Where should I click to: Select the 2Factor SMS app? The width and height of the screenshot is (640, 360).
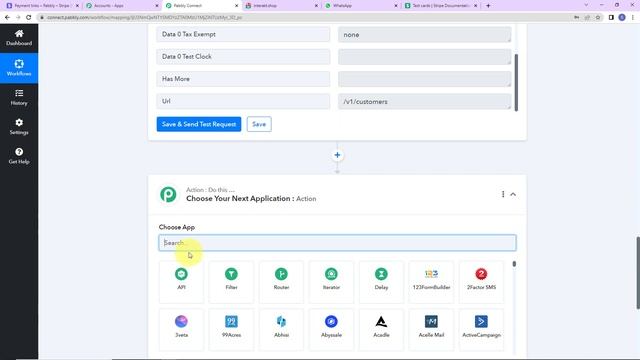(x=481, y=282)
